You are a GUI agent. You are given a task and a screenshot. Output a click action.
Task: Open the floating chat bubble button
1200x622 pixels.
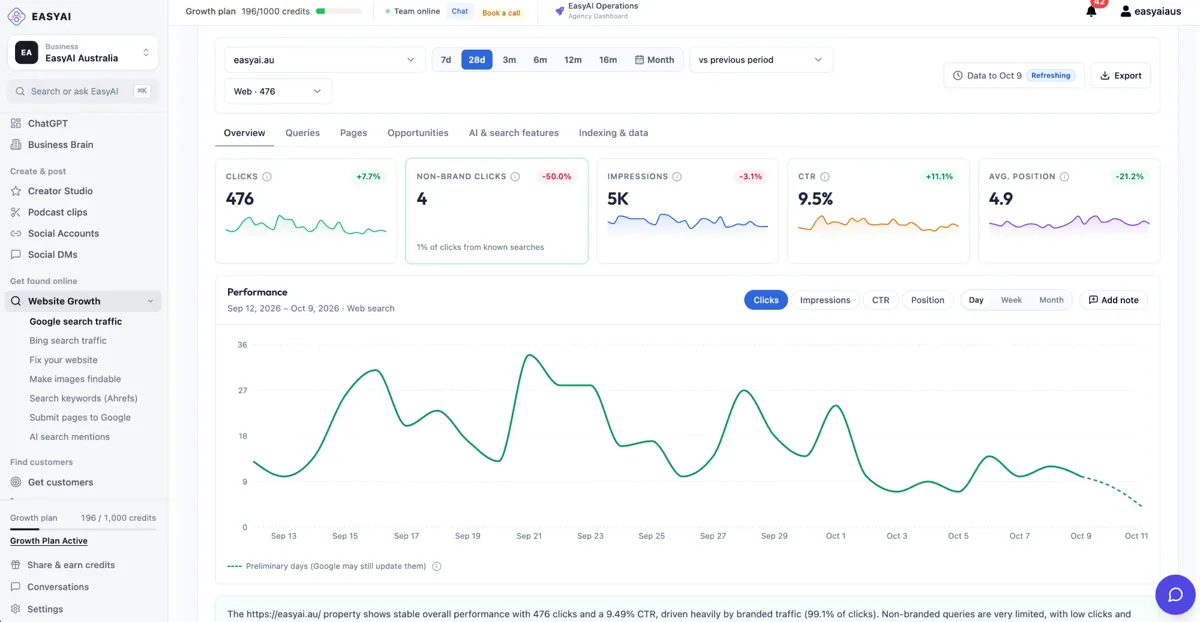point(1175,595)
